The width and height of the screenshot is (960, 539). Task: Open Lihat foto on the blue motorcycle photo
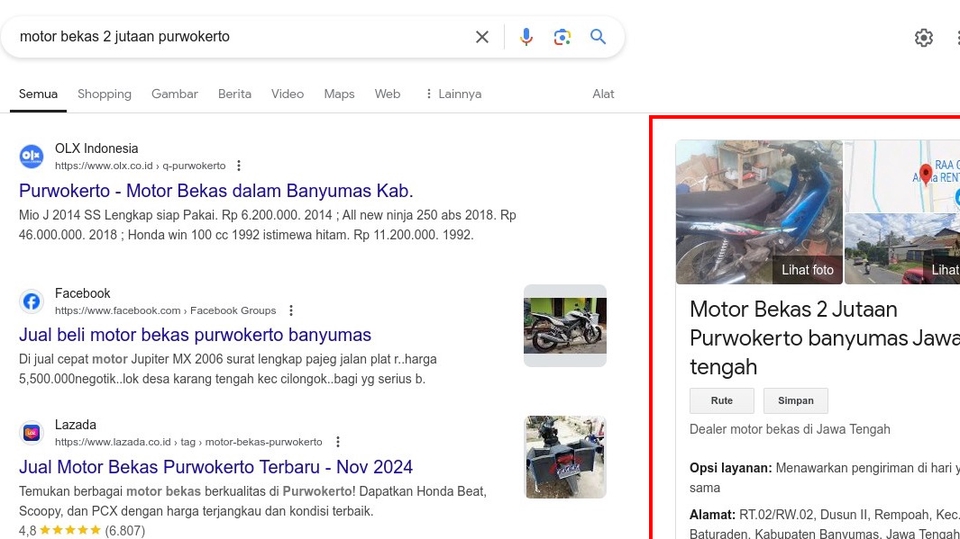coord(808,270)
